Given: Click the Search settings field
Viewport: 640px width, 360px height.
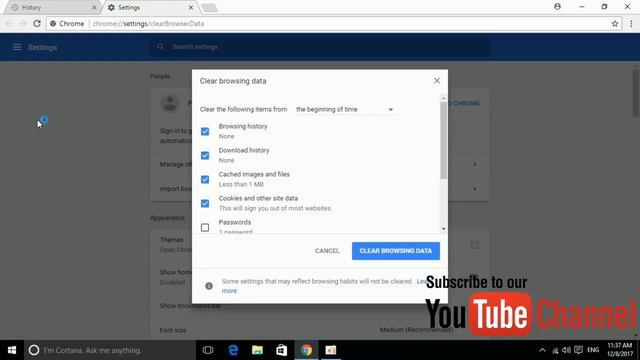Looking at the screenshot, I should coord(320,47).
